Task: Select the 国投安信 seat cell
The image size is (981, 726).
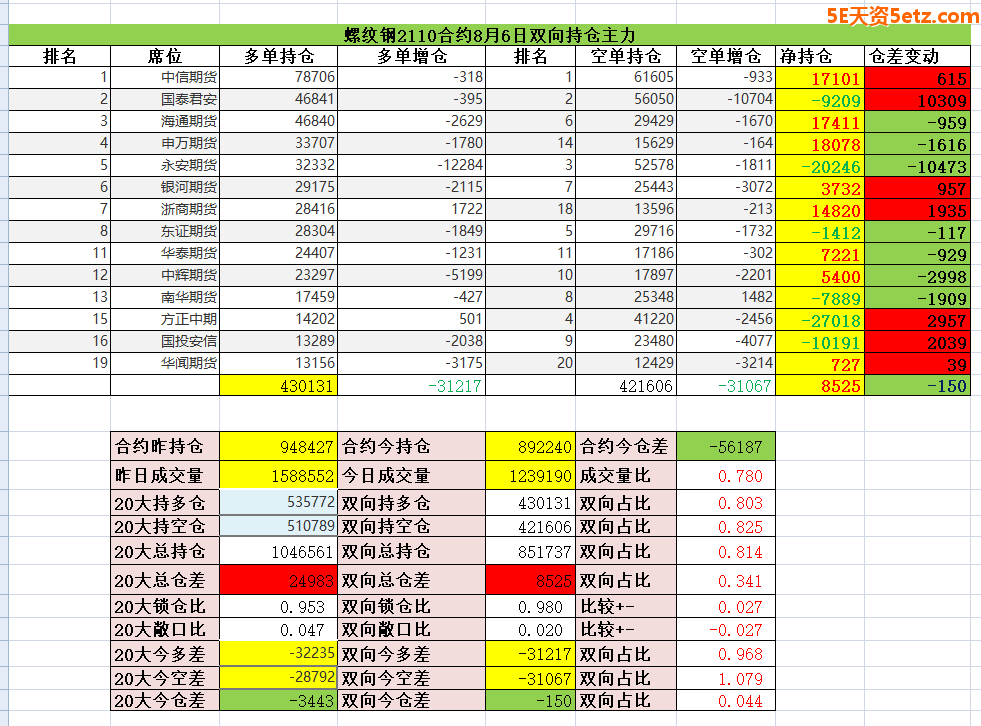Action: (x=165, y=341)
